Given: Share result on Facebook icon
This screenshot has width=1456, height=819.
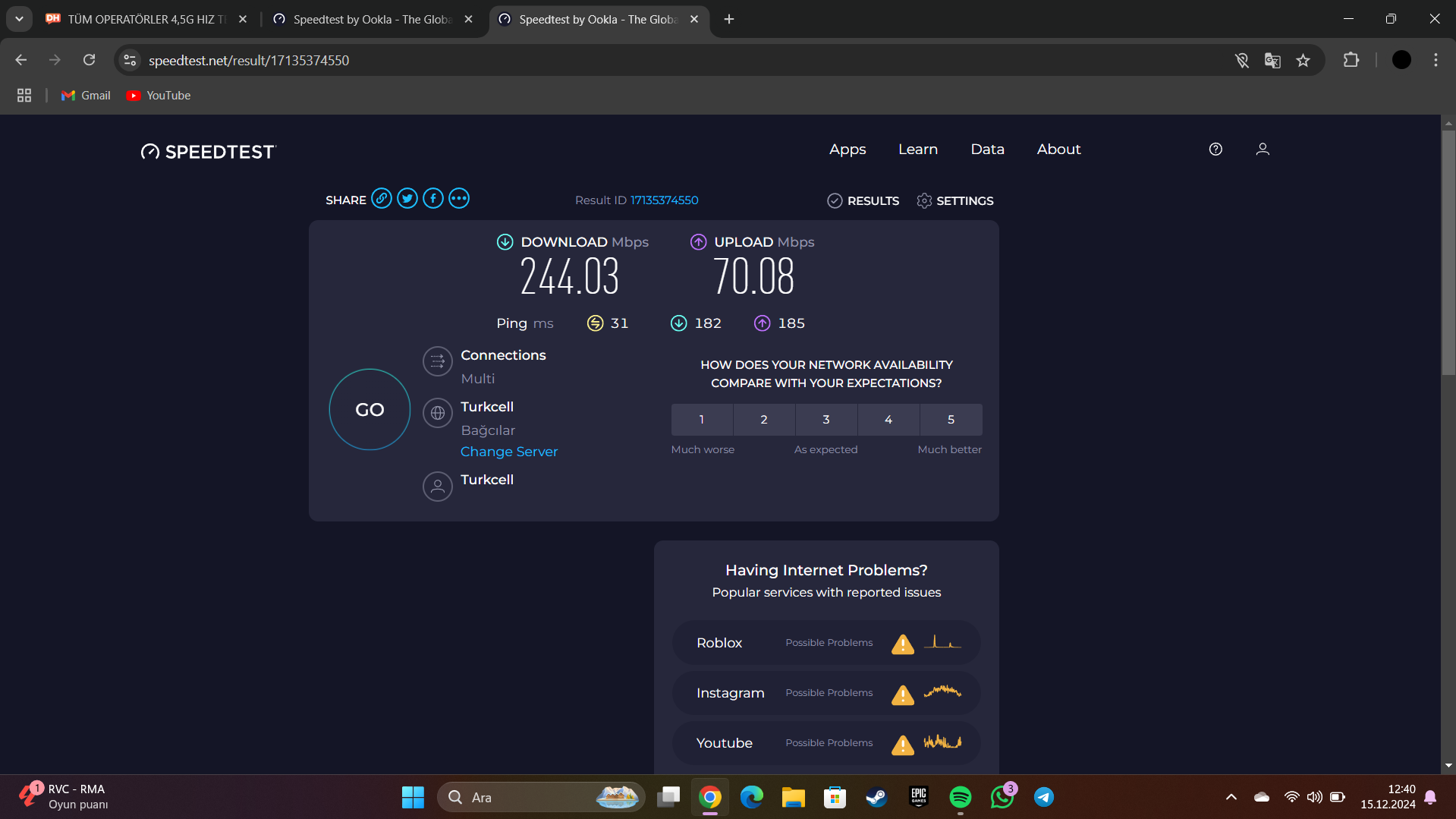Looking at the screenshot, I should [x=433, y=199].
